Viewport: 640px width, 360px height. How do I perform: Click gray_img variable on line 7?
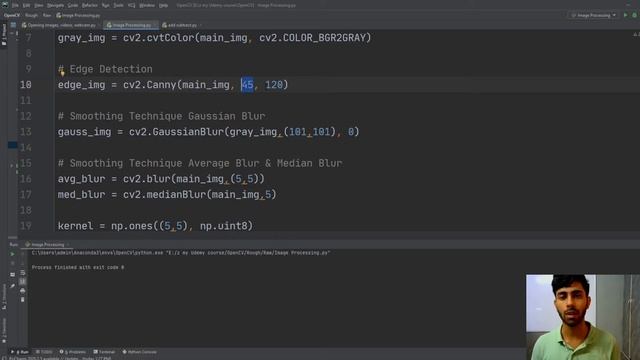82,38
